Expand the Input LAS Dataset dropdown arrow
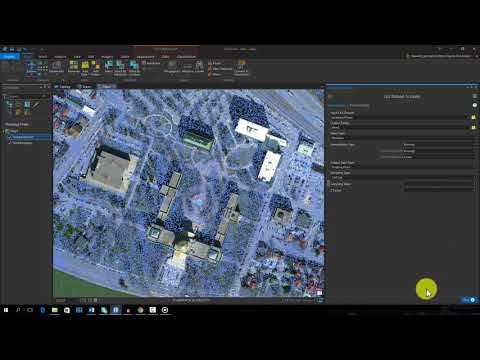480x360 pixels. click(x=466, y=117)
